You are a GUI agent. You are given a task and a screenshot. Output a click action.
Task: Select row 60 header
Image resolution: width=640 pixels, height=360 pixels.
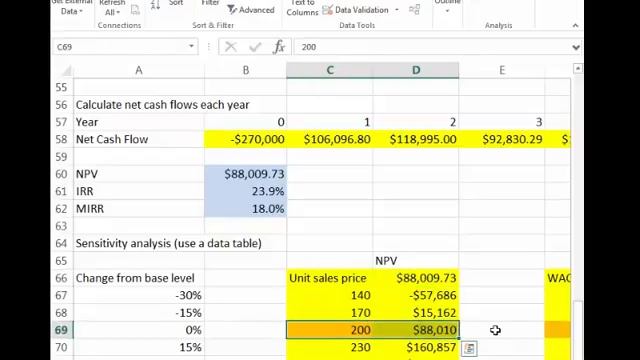62,174
